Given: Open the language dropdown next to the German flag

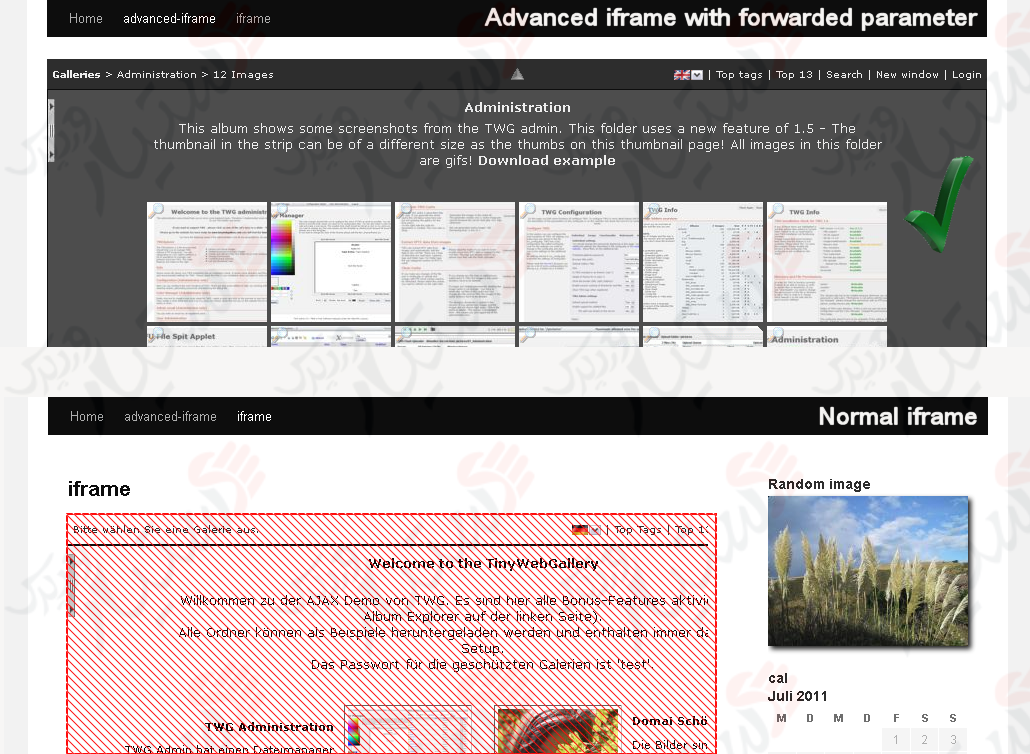Looking at the screenshot, I should [x=594, y=530].
